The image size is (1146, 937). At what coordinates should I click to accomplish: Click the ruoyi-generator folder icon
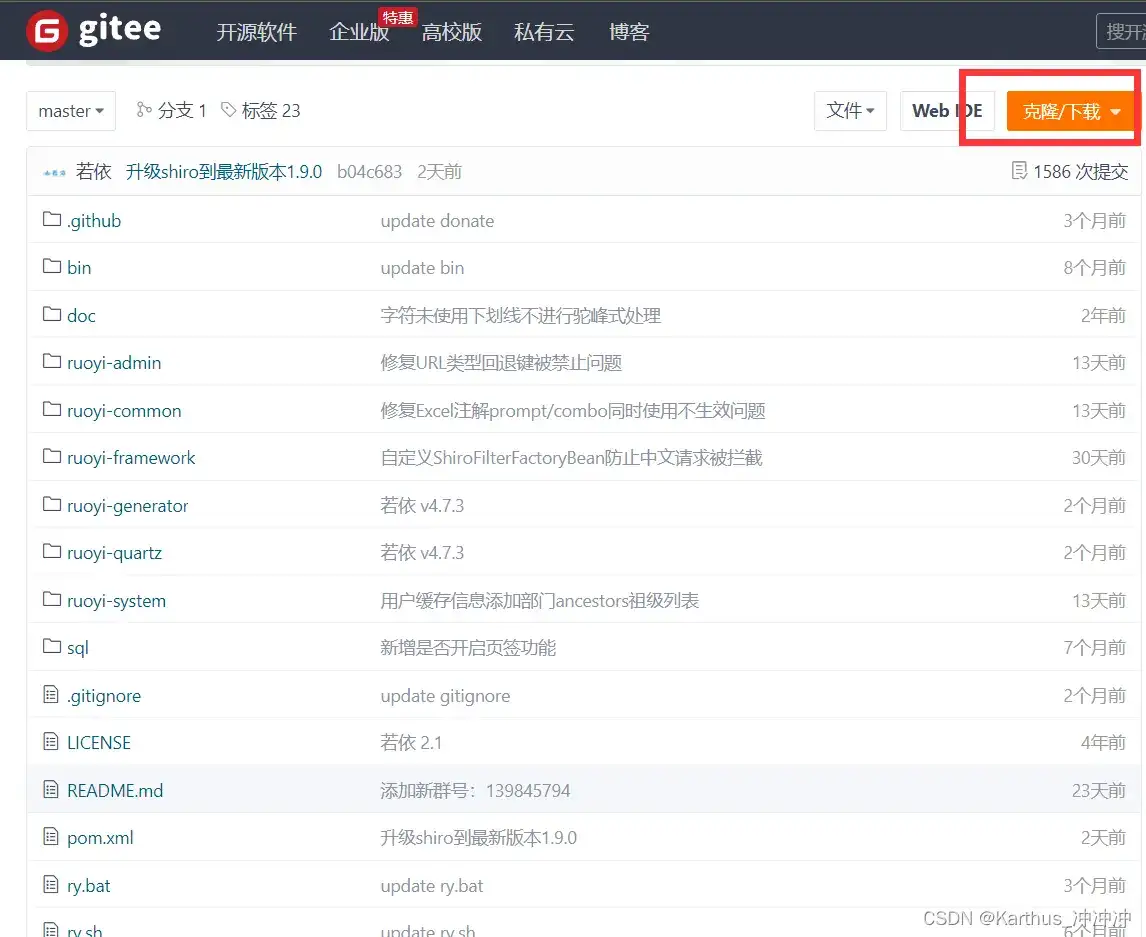[51, 504]
